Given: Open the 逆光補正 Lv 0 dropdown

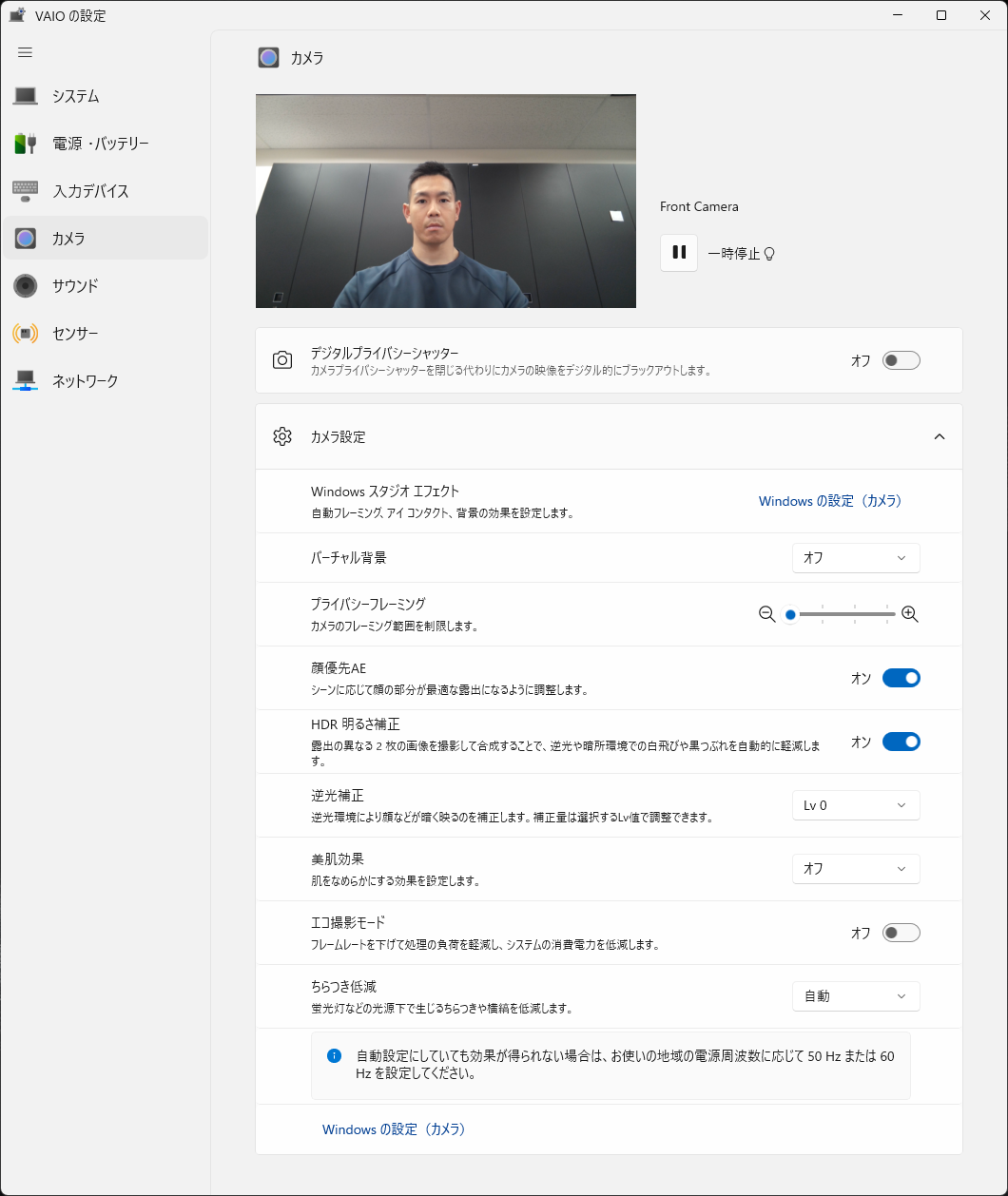Looking at the screenshot, I should coord(855,805).
